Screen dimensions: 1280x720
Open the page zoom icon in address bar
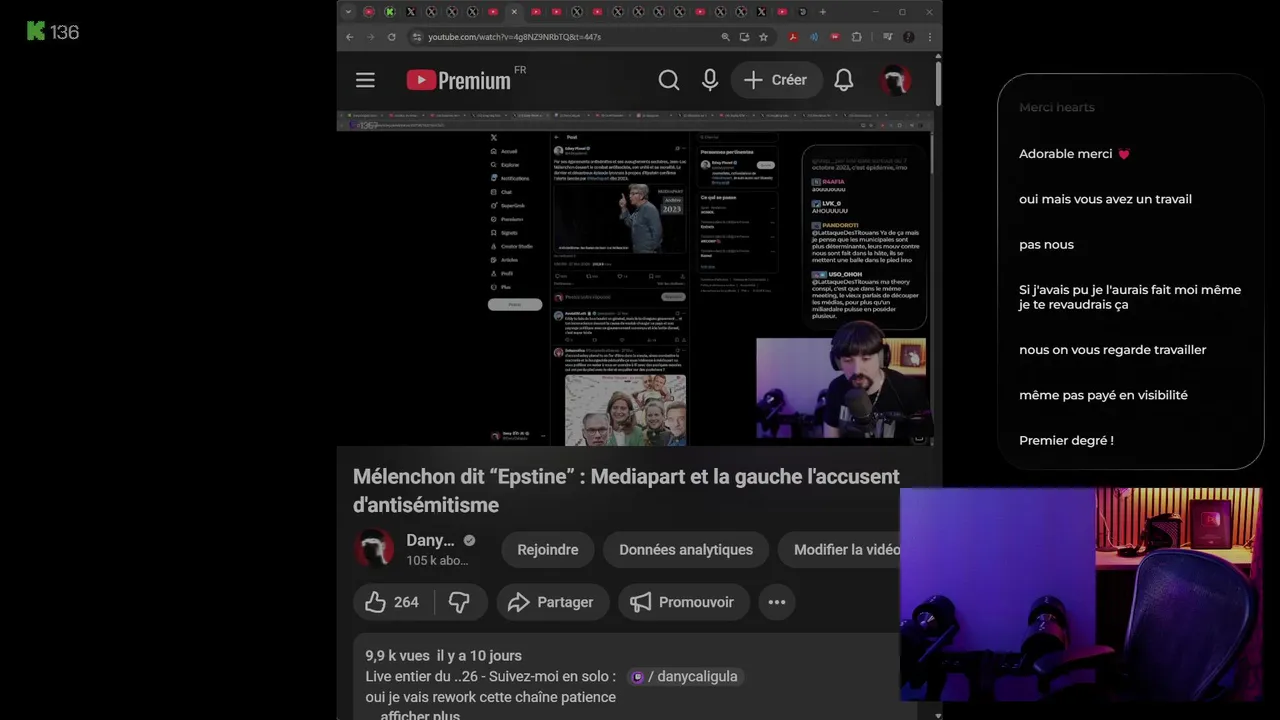(x=726, y=37)
